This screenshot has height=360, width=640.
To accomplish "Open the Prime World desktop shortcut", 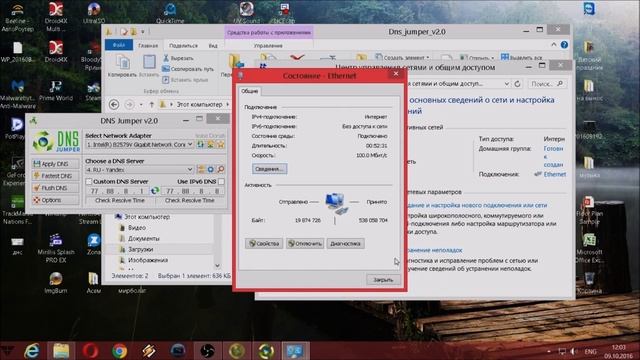I will [56, 91].
